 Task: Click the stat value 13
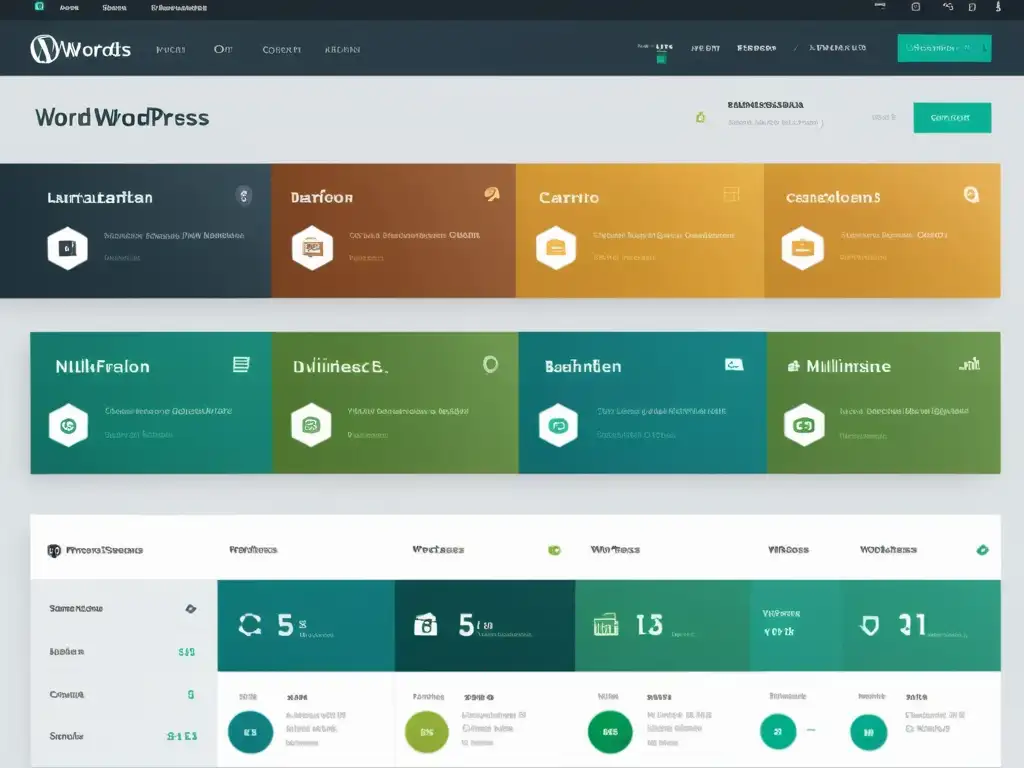649,625
